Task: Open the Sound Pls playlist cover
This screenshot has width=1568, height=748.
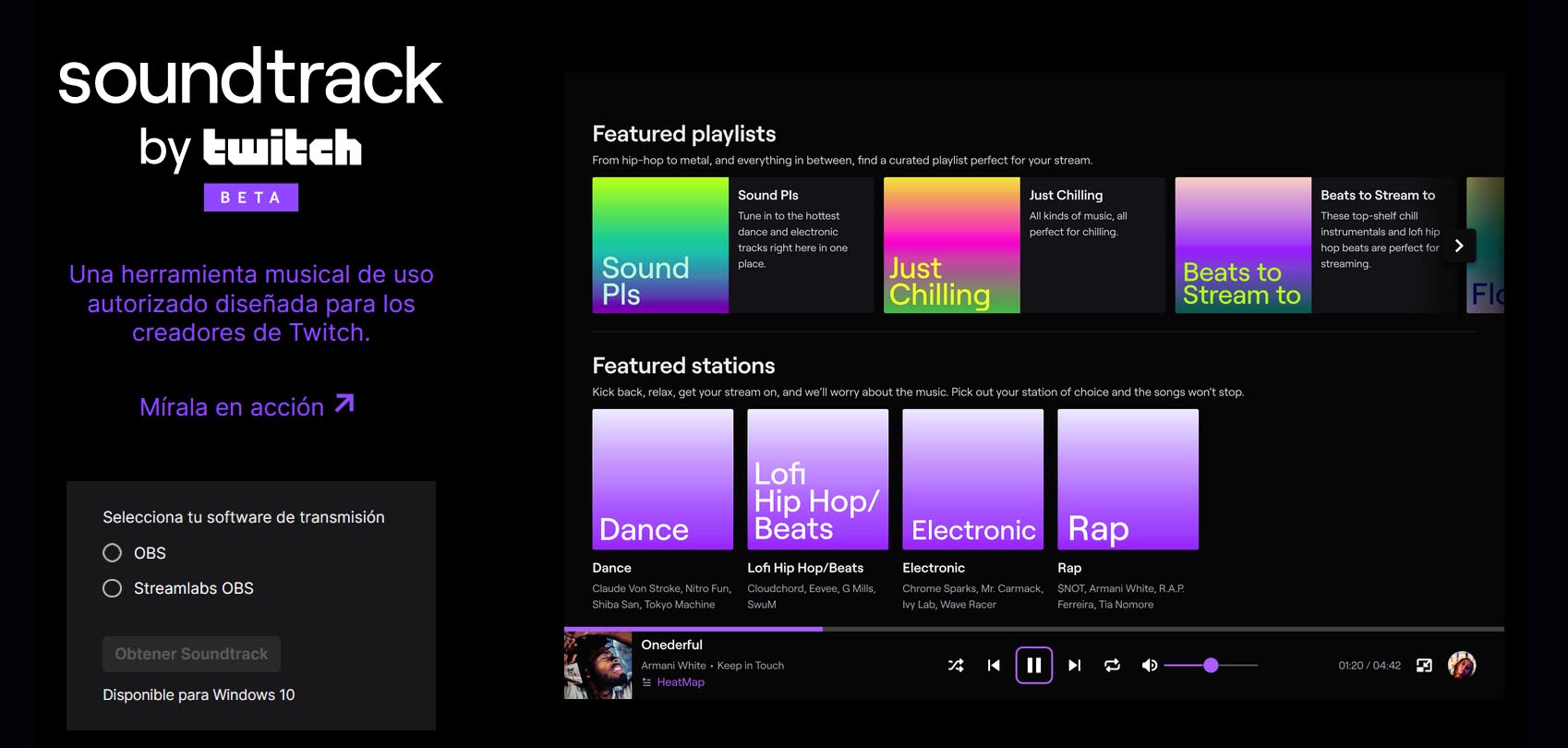Action: pyautogui.click(x=660, y=246)
